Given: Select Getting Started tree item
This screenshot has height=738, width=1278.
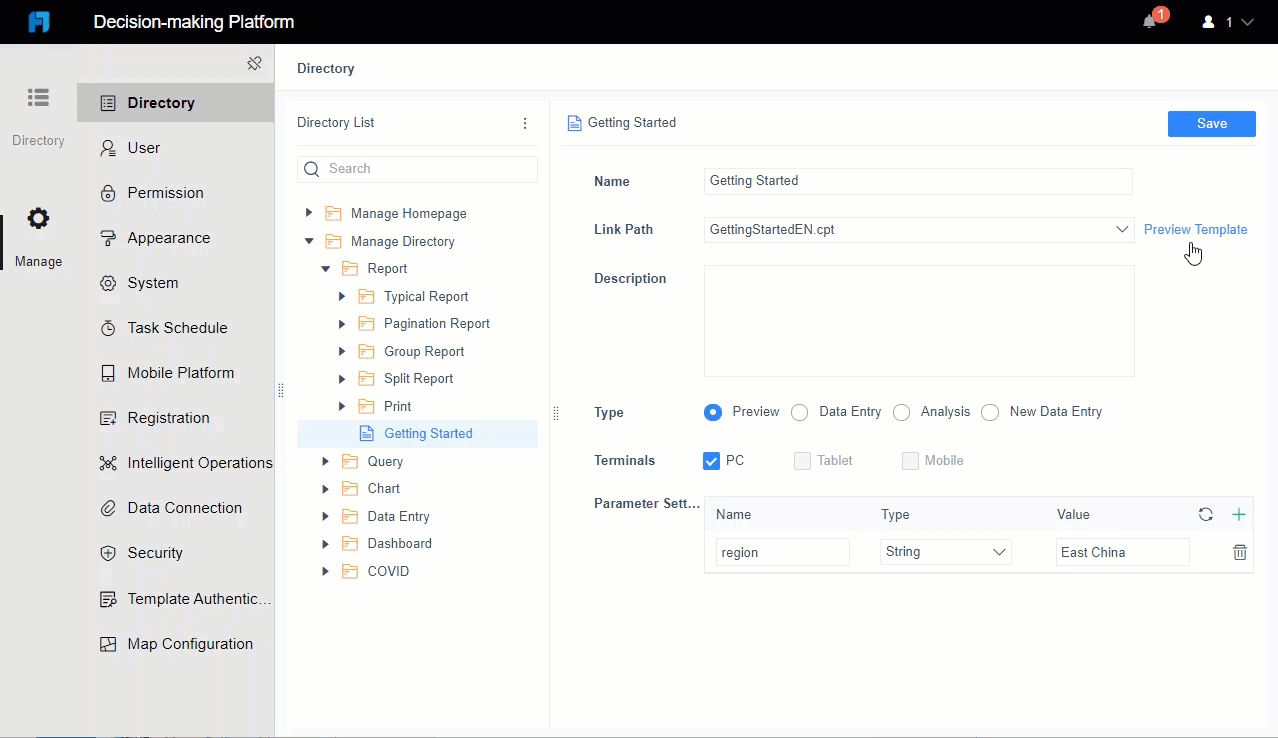Looking at the screenshot, I should tap(417, 433).
